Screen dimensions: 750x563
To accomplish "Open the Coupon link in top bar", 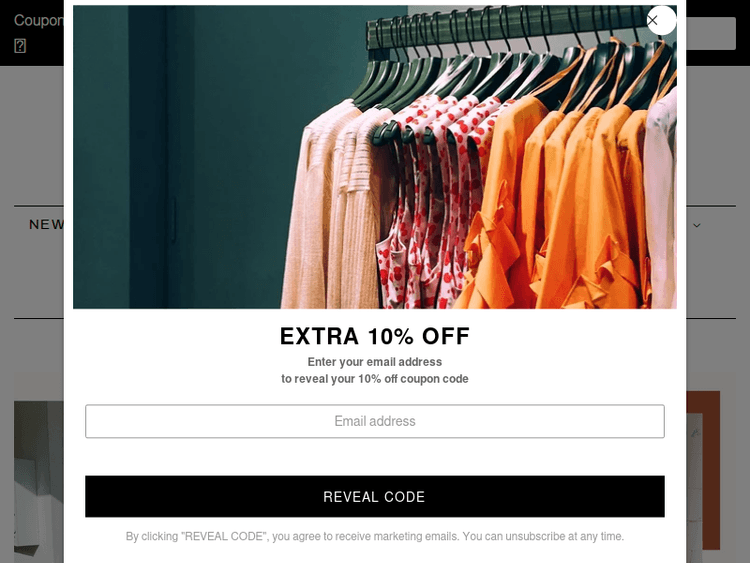I will coord(38,21).
